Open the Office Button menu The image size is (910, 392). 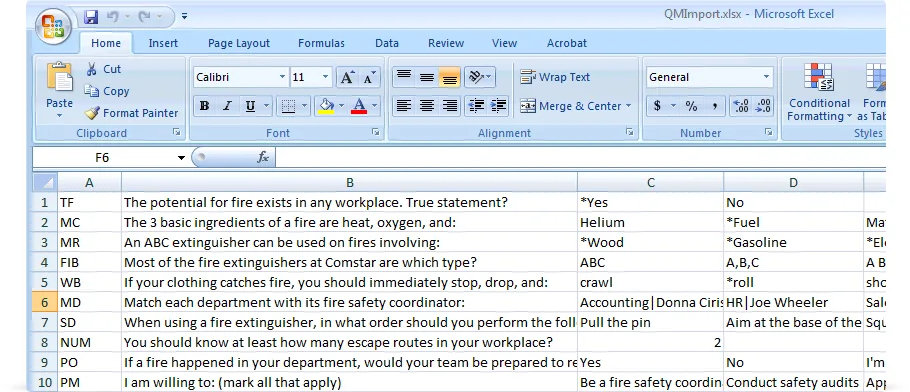tap(53, 27)
